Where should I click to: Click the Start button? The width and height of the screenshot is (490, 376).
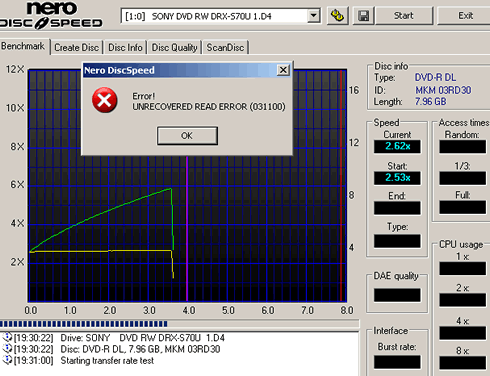[404, 16]
